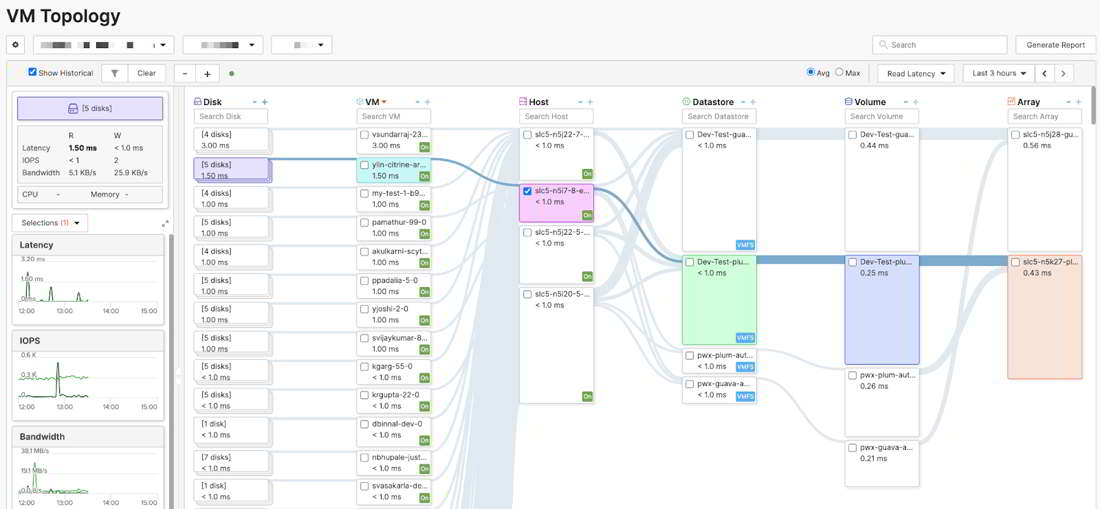Select the Max radio button
This screenshot has width=1100, height=509.
pos(840,72)
